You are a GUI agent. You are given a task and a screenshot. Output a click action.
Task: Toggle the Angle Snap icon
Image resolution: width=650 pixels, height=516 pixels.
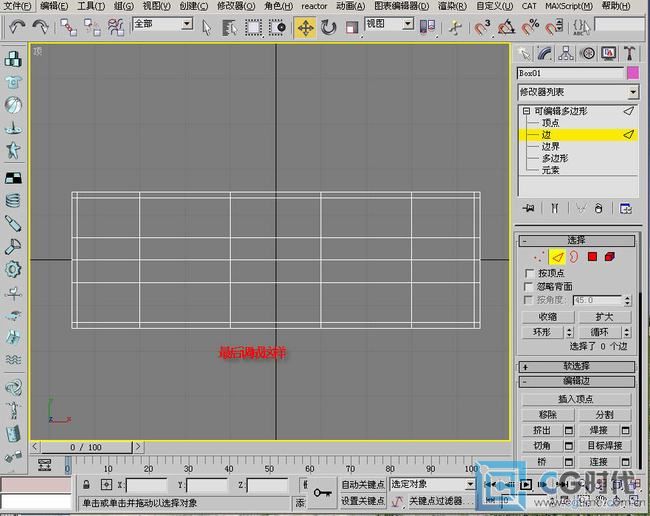[x=506, y=28]
